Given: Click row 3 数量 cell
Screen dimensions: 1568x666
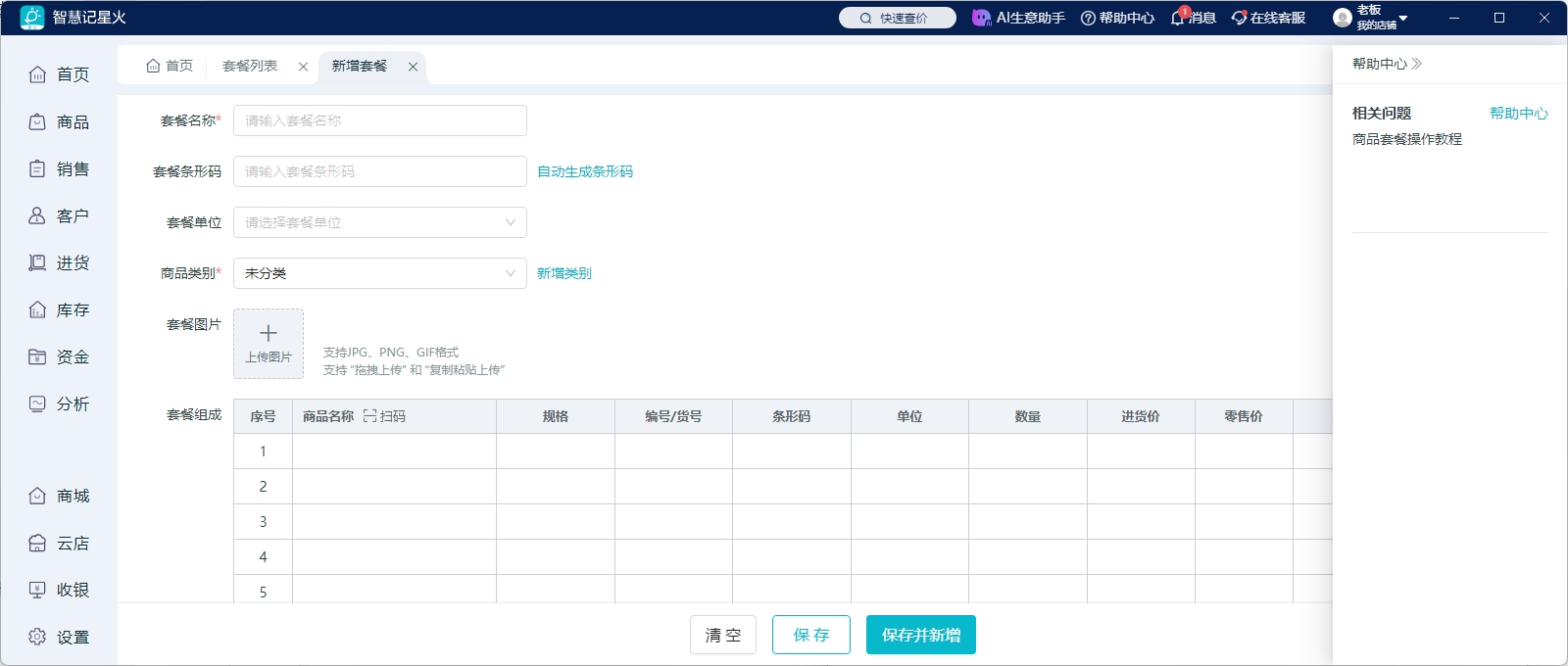Looking at the screenshot, I should 1028,522.
